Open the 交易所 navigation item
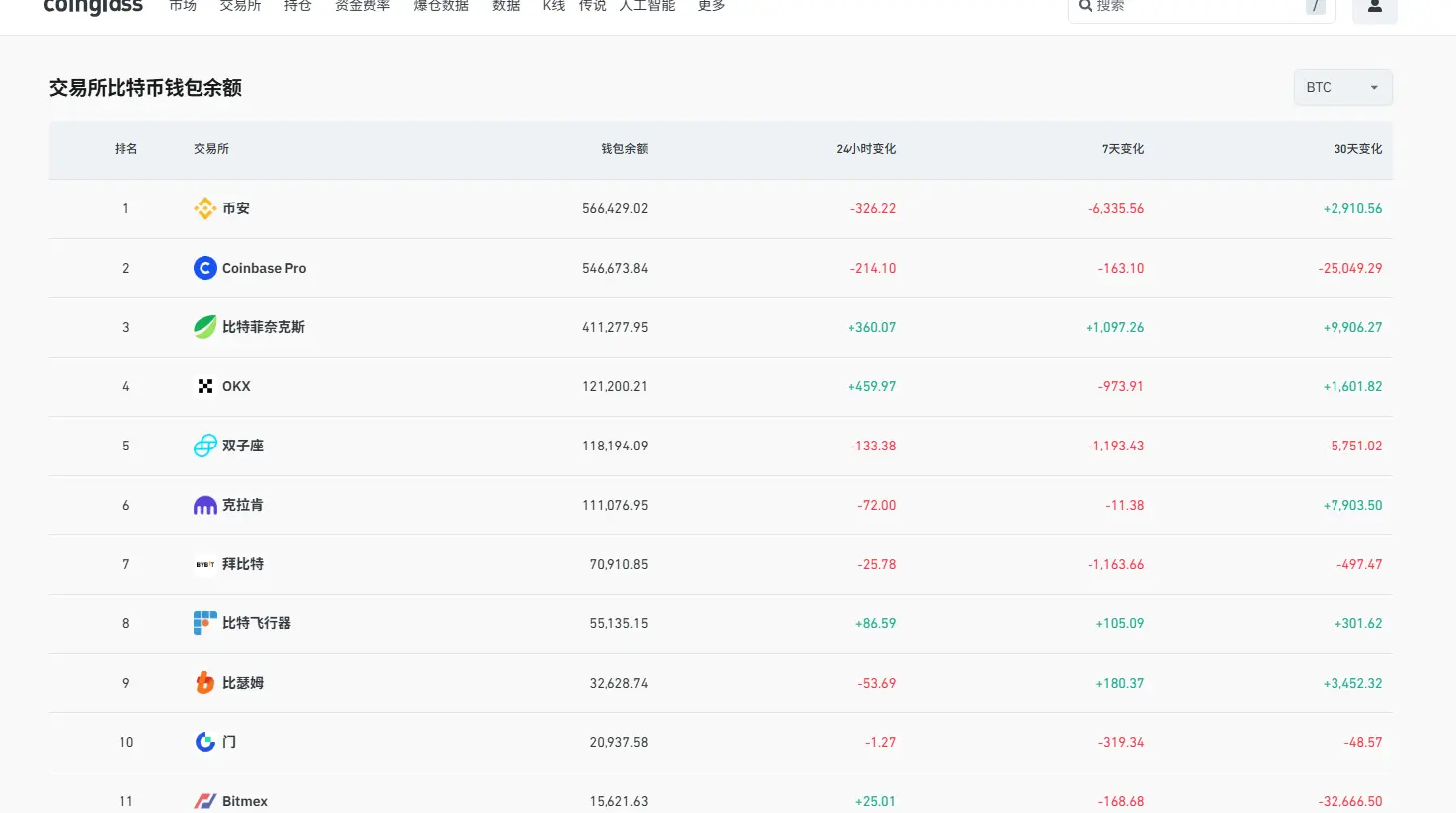The image size is (1456, 813). coord(241,6)
